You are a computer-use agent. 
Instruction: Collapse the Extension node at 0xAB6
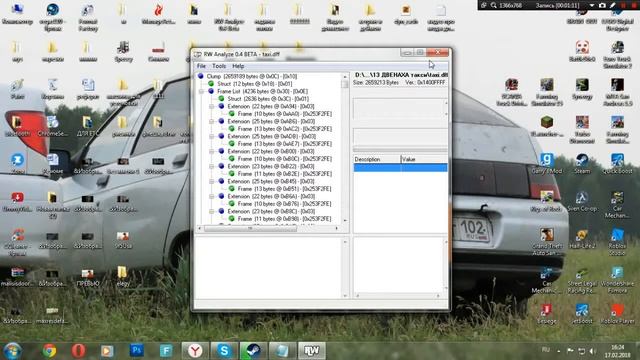click(x=212, y=122)
